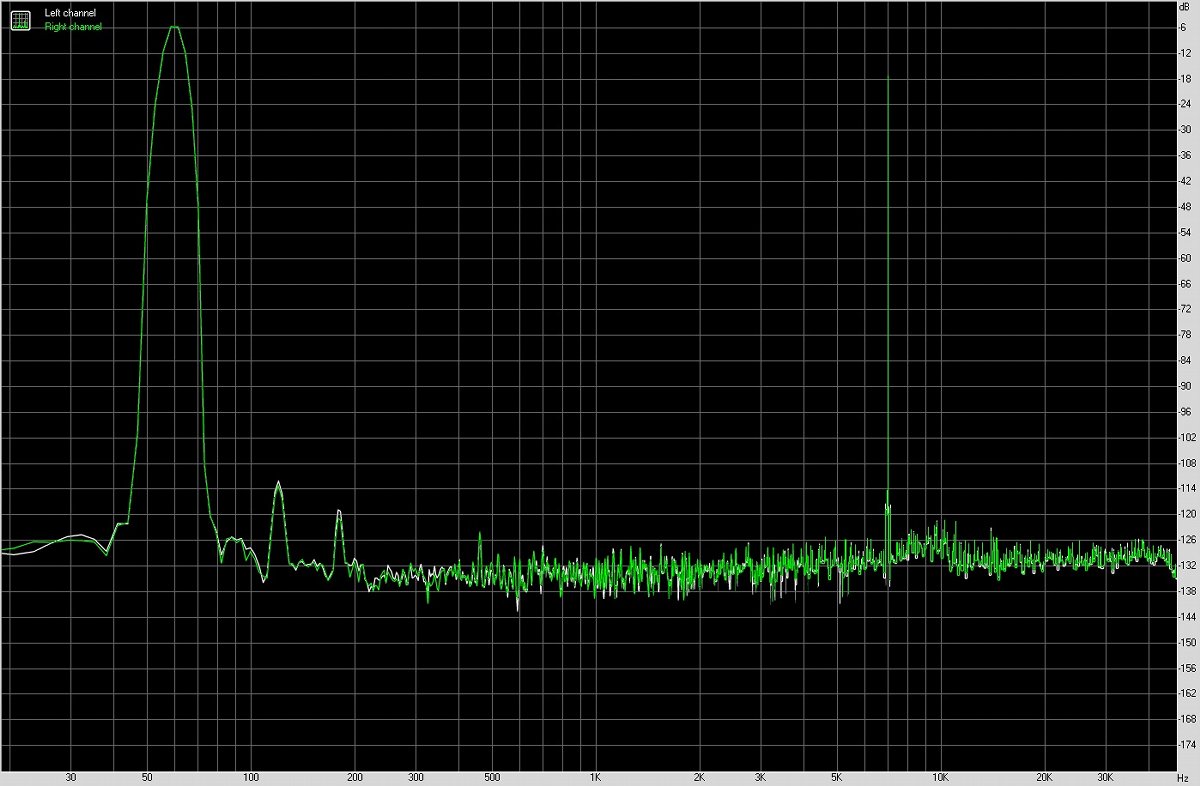Click the 500 frequency axis label
The image size is (1200, 786).
(x=491, y=775)
